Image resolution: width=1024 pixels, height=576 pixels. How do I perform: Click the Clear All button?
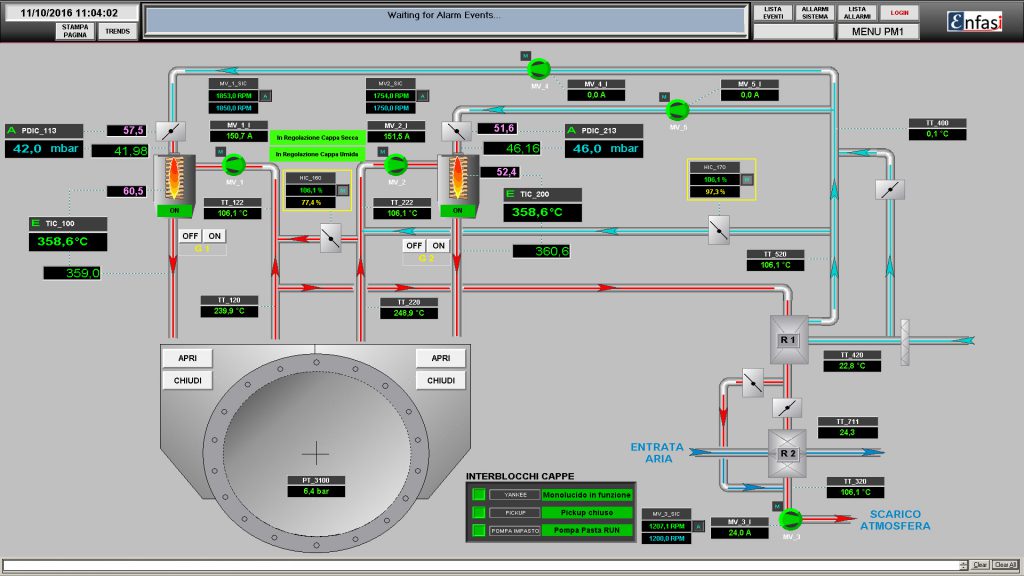(x=1006, y=565)
